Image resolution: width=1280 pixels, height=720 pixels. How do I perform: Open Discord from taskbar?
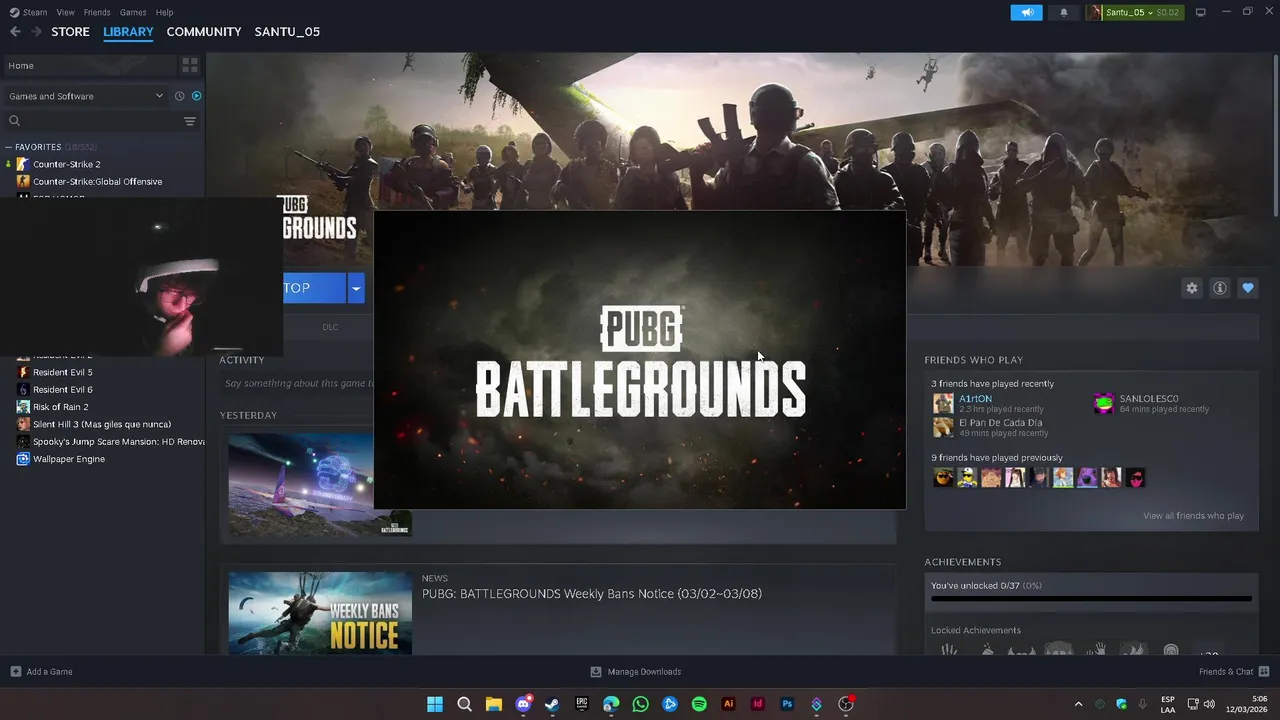523,704
